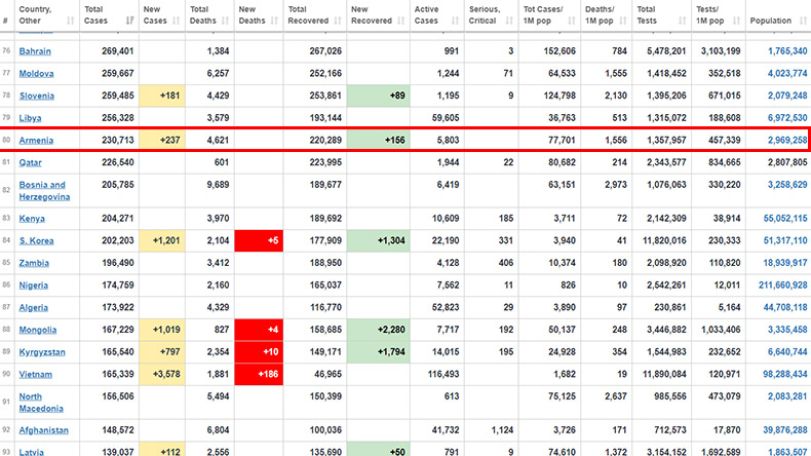Click Armenia new cases cell +237
The height and width of the screenshot is (456, 811).
(x=162, y=140)
